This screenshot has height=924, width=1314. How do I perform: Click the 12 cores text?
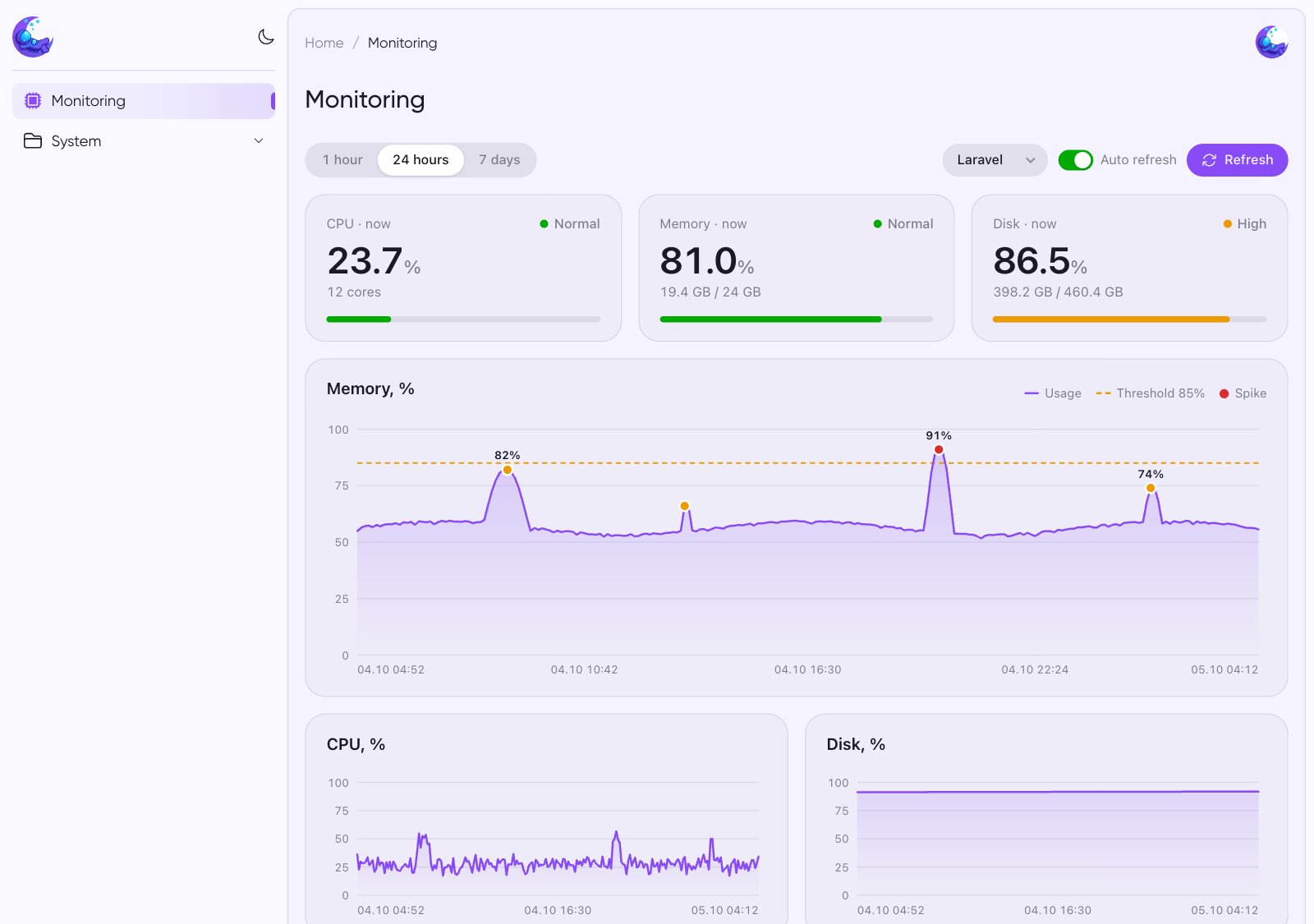[x=354, y=292]
